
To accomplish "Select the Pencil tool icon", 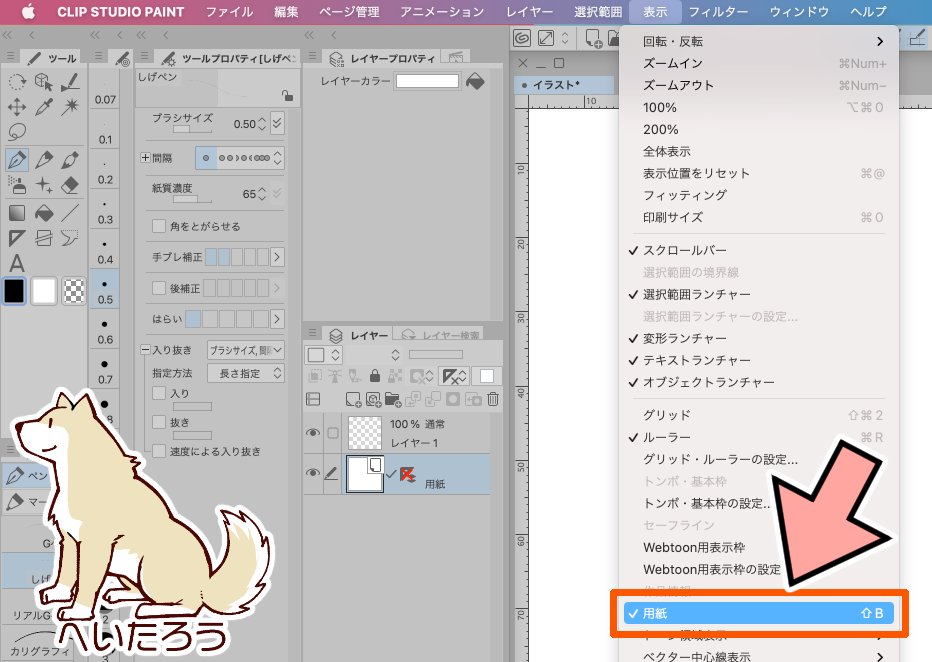I will pyautogui.click(x=44, y=160).
